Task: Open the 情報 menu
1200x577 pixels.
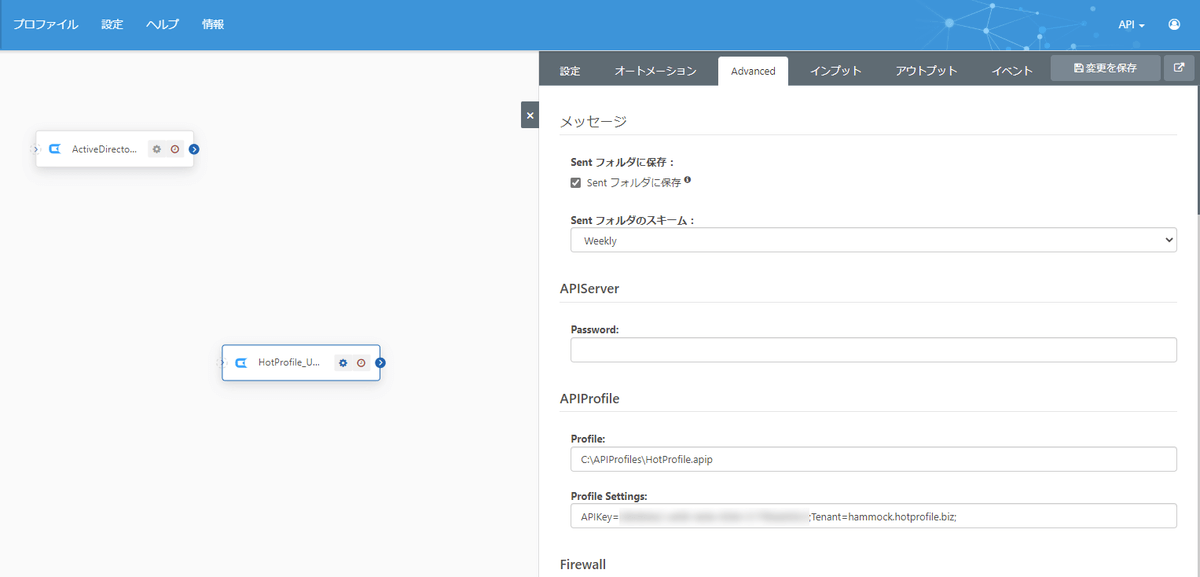Action: pos(213,24)
